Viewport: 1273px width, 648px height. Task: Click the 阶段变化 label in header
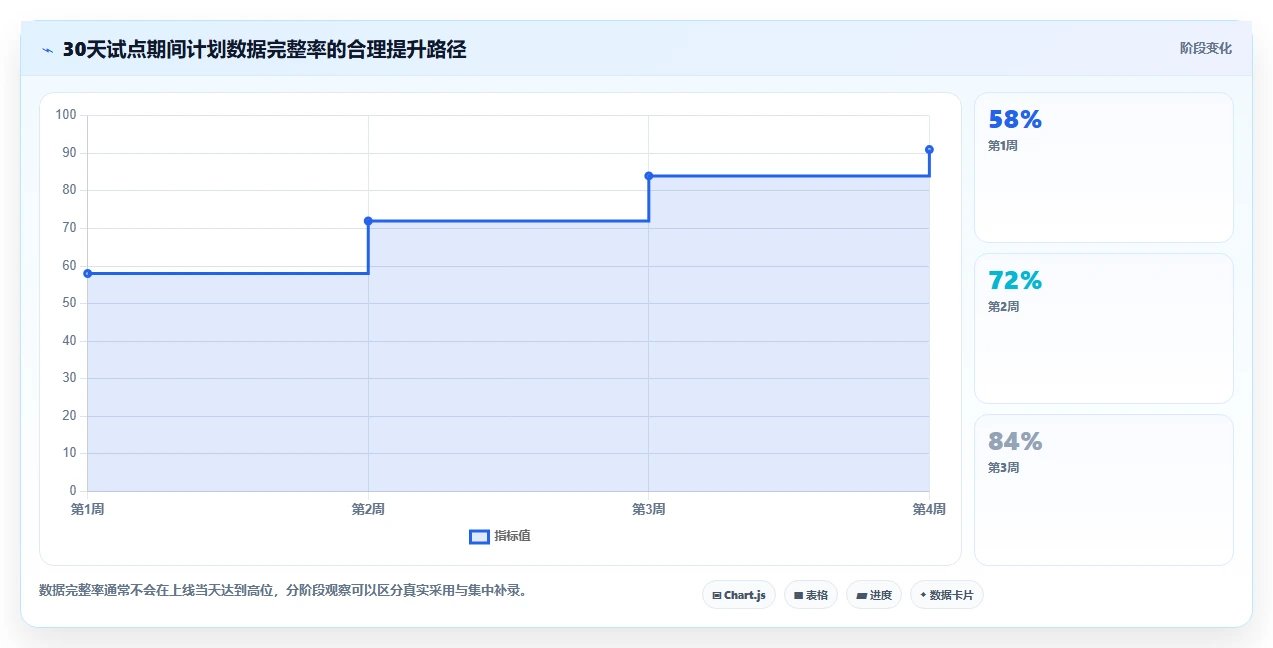click(1205, 48)
